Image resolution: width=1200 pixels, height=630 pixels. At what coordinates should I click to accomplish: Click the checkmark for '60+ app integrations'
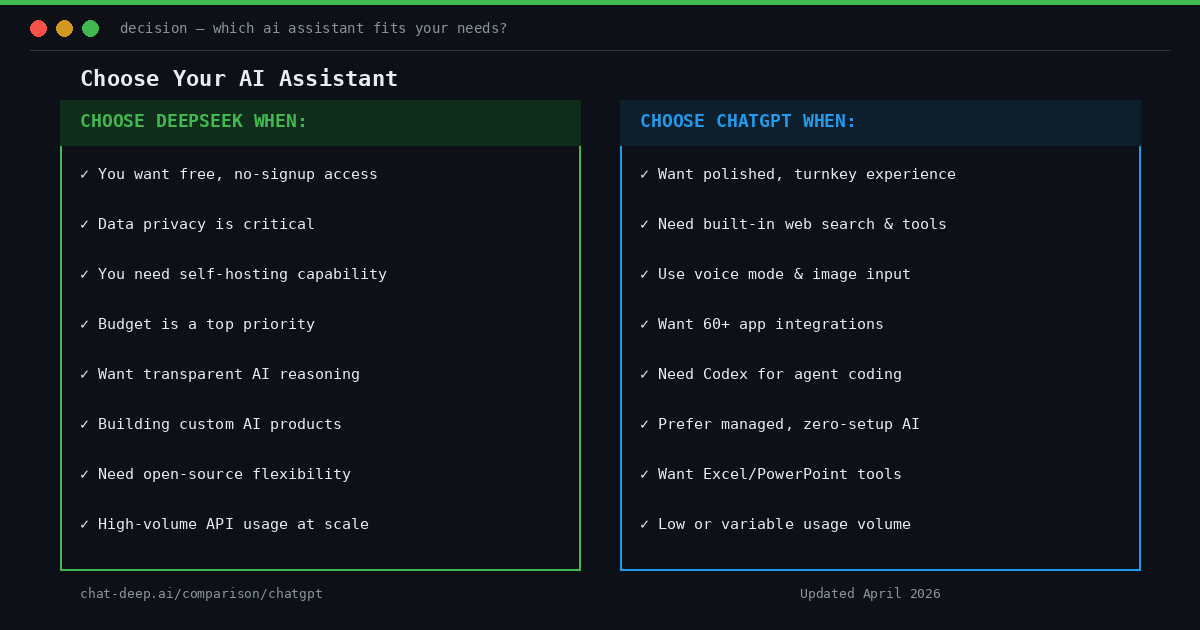click(x=644, y=324)
